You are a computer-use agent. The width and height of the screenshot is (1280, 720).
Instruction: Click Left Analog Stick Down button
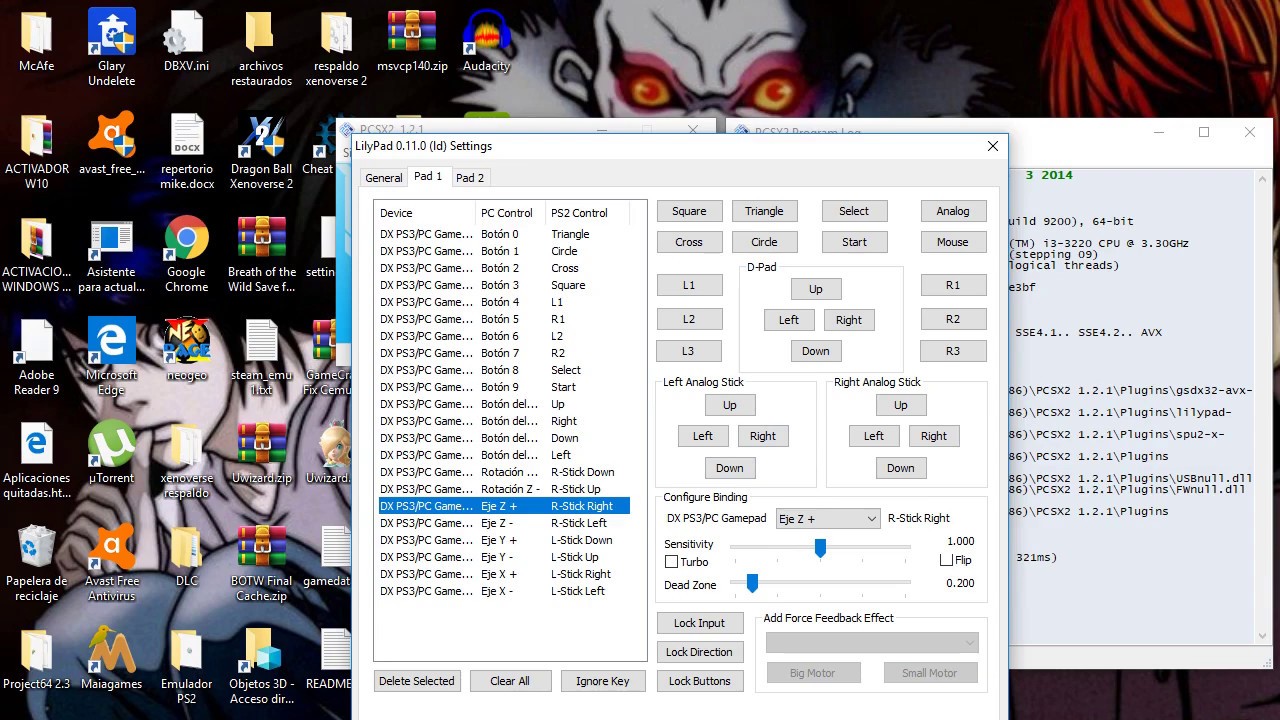point(730,468)
